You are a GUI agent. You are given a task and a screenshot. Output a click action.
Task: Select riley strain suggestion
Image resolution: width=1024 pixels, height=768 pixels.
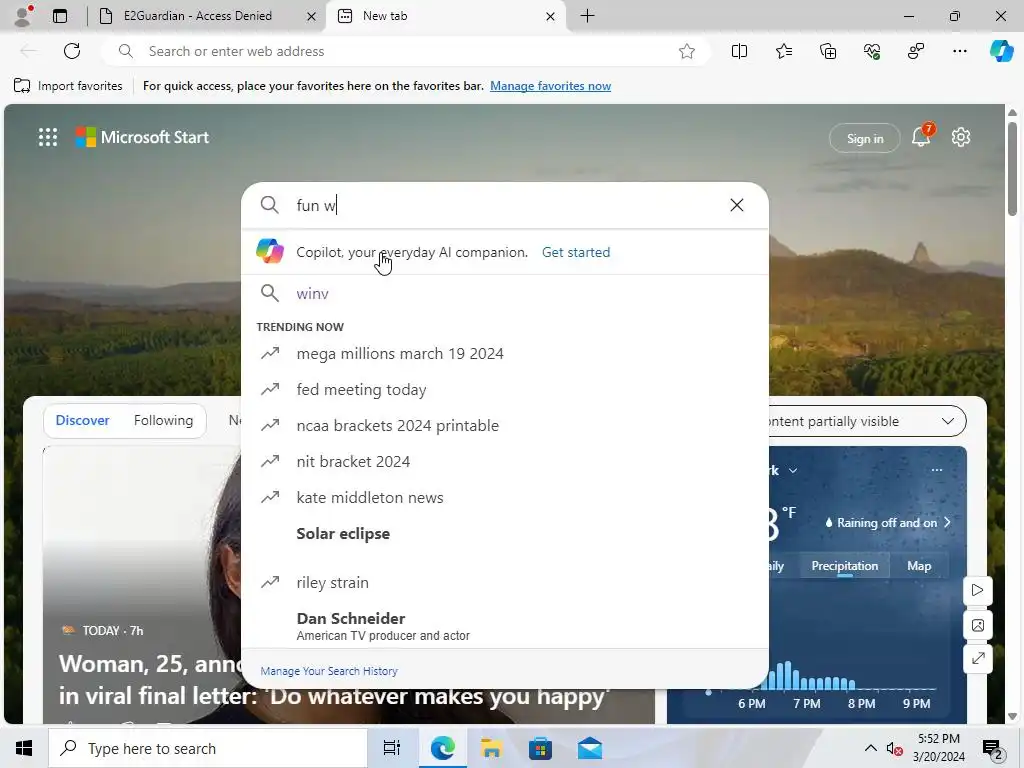coord(504,582)
